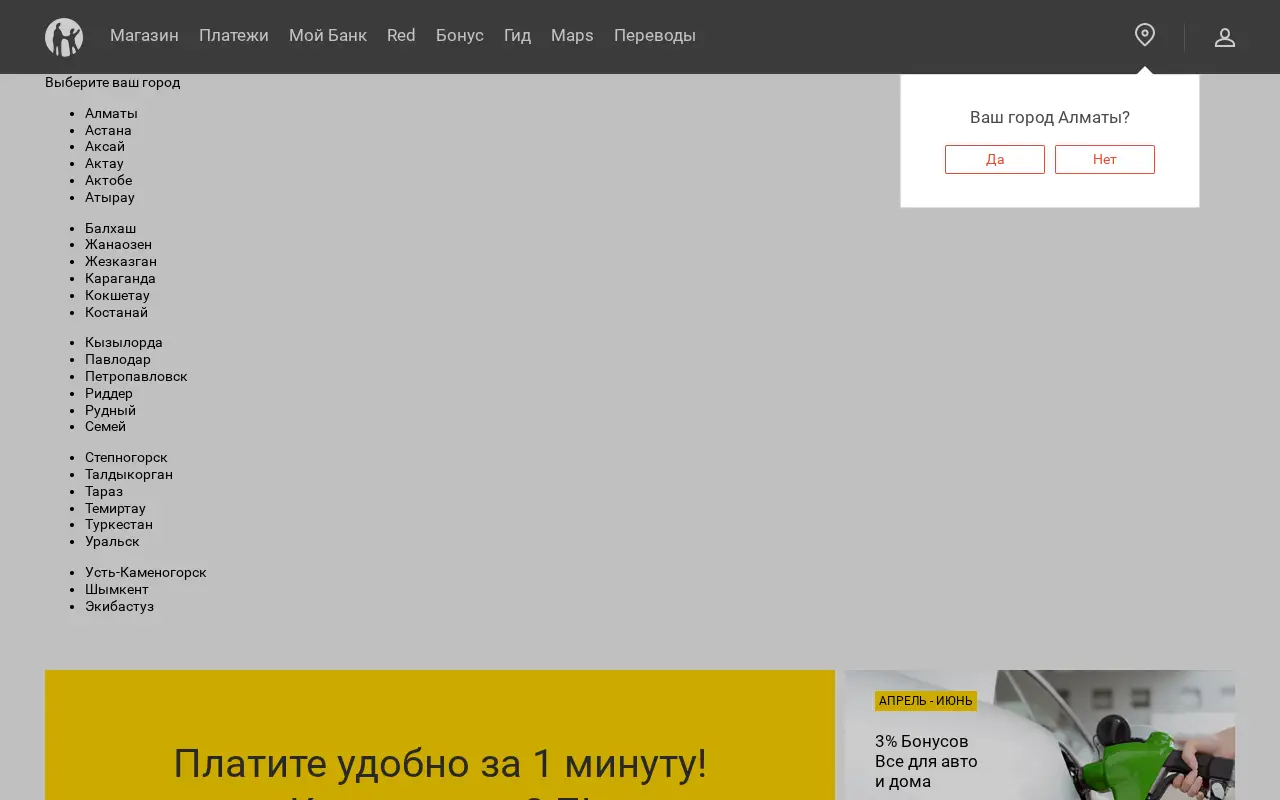The width and height of the screenshot is (1280, 800).
Task: Select the city Караганда
Action: tap(120, 278)
